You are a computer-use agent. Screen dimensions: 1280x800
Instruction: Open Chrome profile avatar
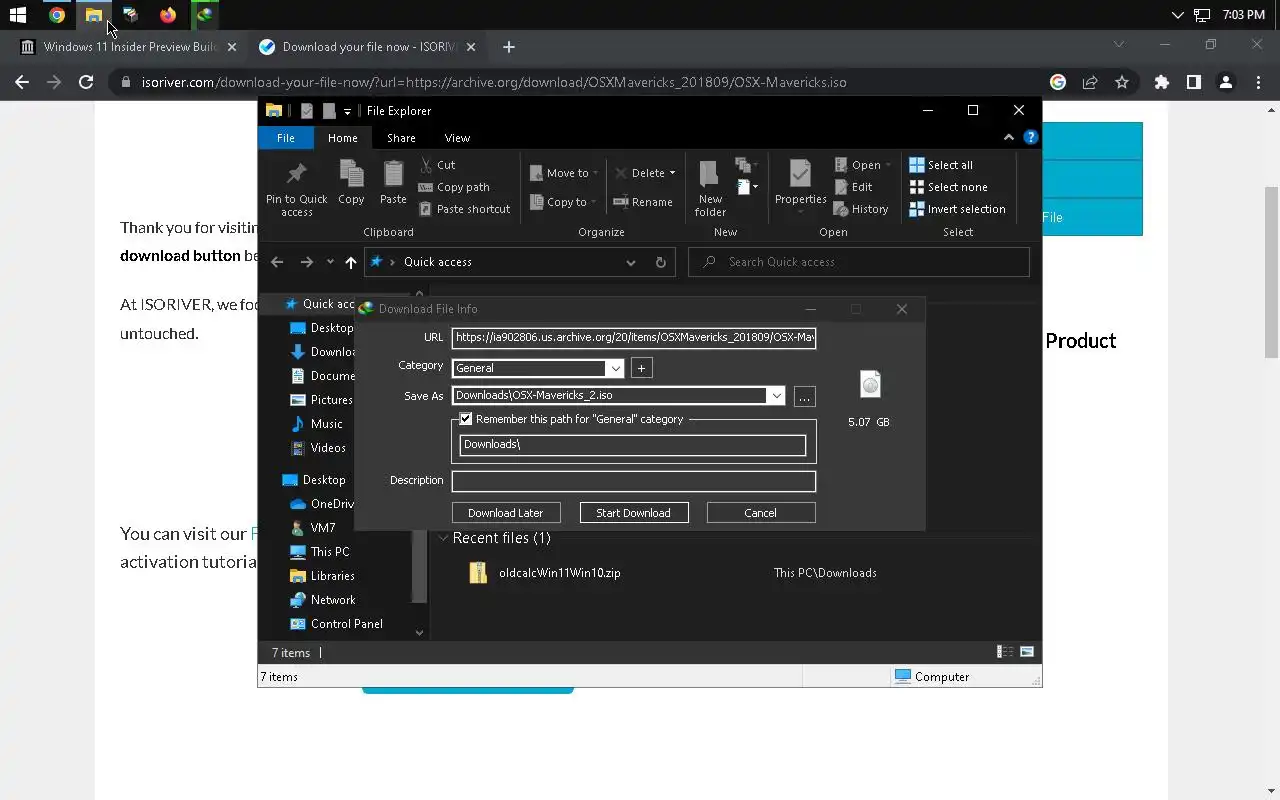coord(1225,82)
